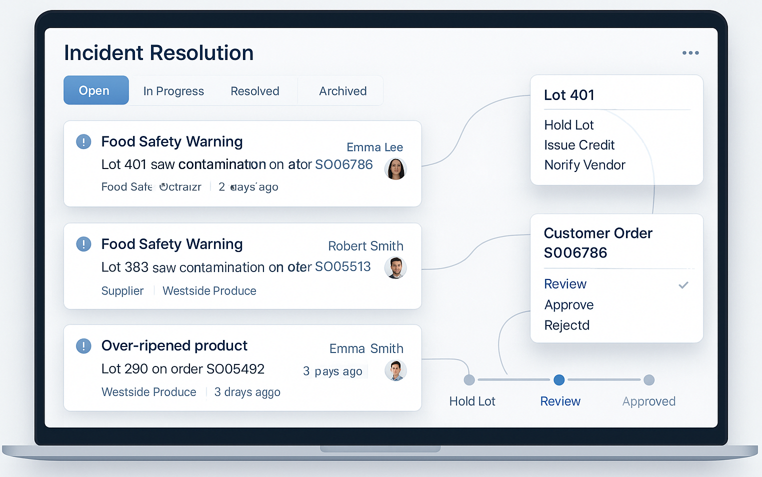Screen dimensions: 762x477
Task: Click the Robert Smith assignee name
Action: click(x=365, y=246)
